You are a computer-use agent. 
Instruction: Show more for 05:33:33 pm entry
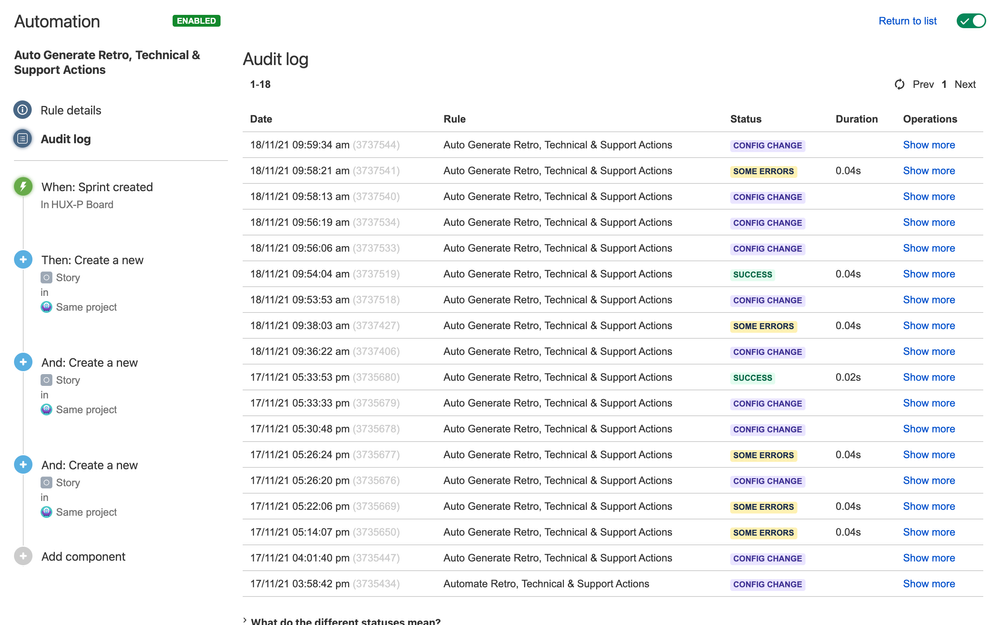pyautogui.click(x=929, y=403)
